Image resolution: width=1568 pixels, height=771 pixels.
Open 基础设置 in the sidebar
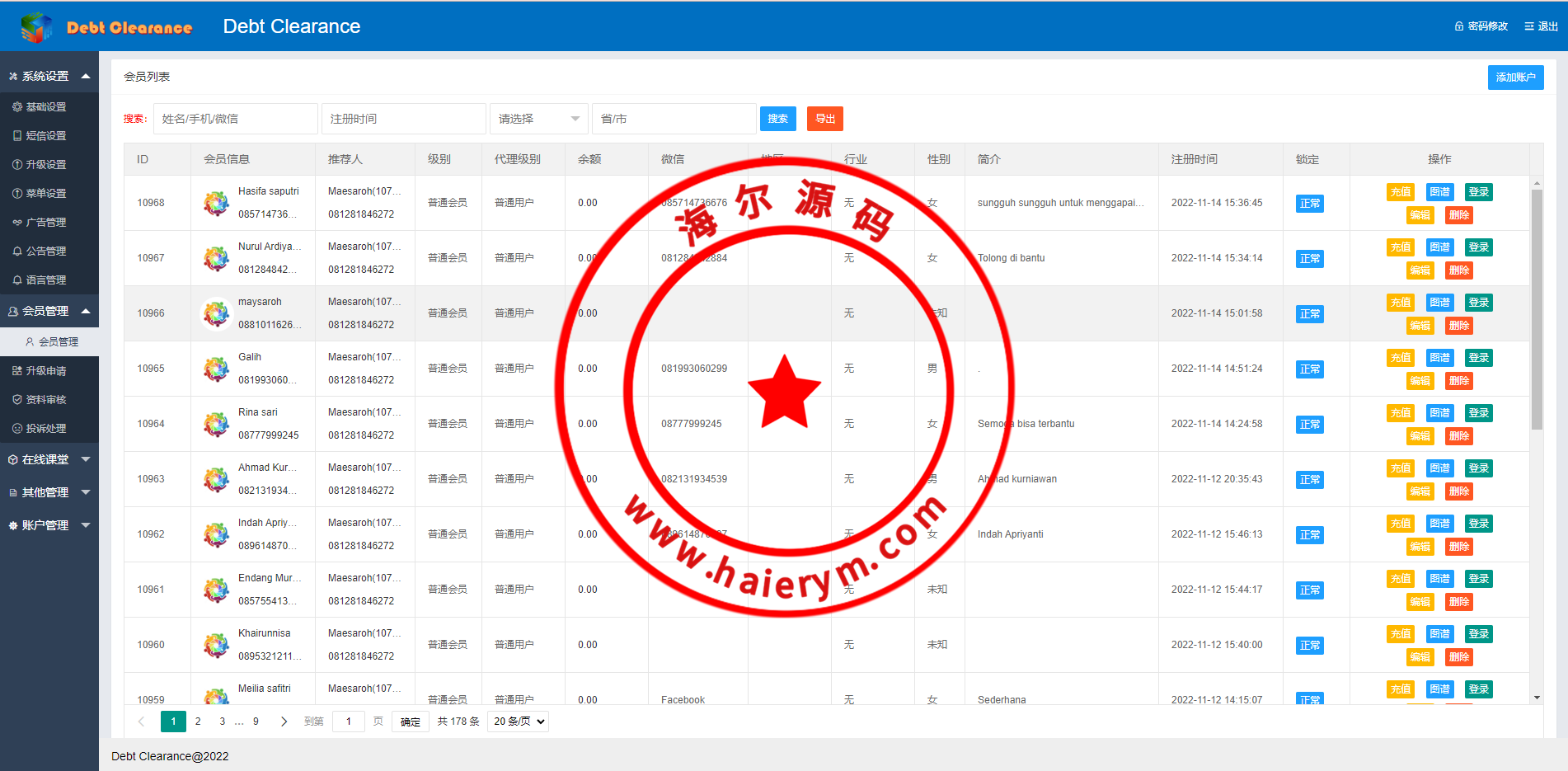(46, 107)
